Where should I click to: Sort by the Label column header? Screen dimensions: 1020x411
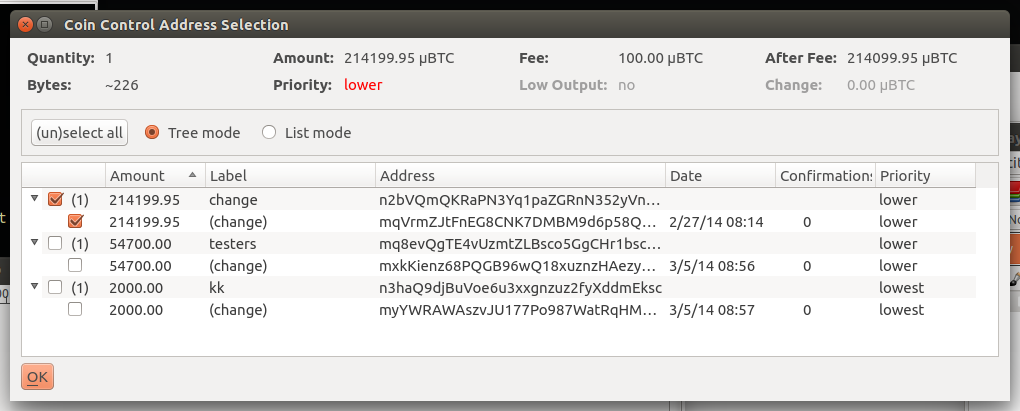tap(290, 176)
